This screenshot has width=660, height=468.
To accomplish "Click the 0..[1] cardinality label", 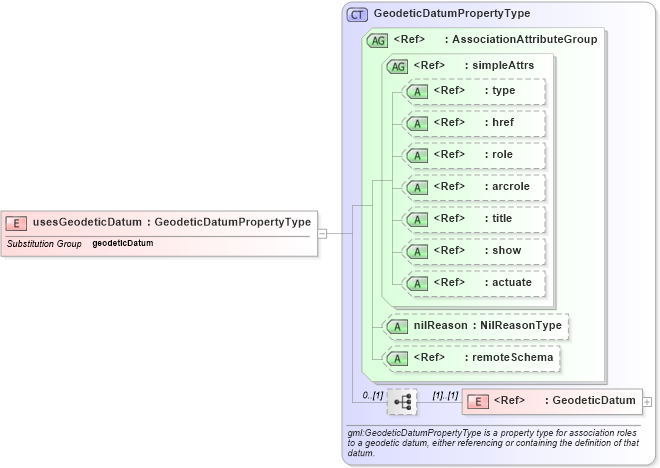I will click(x=373, y=396).
